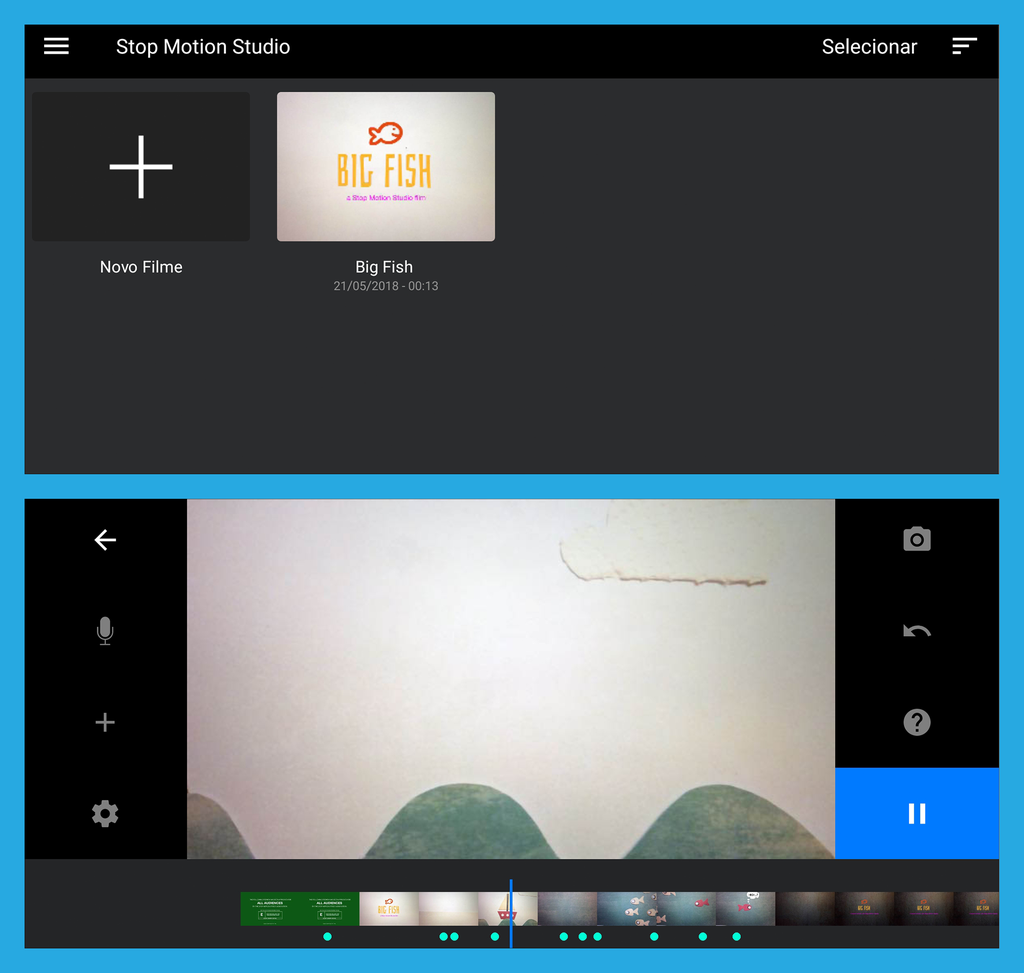Go back using the left arrow
The width and height of the screenshot is (1024, 973).
pyautogui.click(x=105, y=540)
